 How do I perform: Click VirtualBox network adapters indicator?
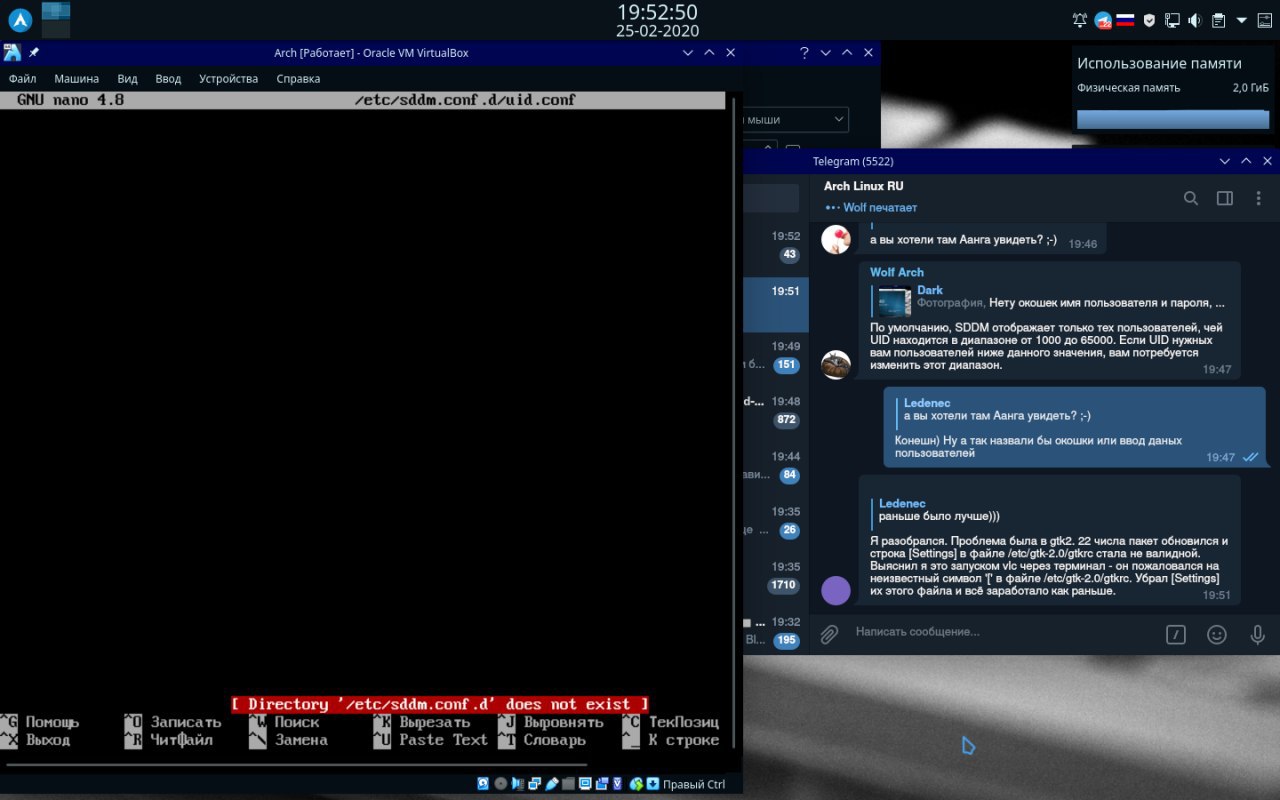[x=535, y=784]
